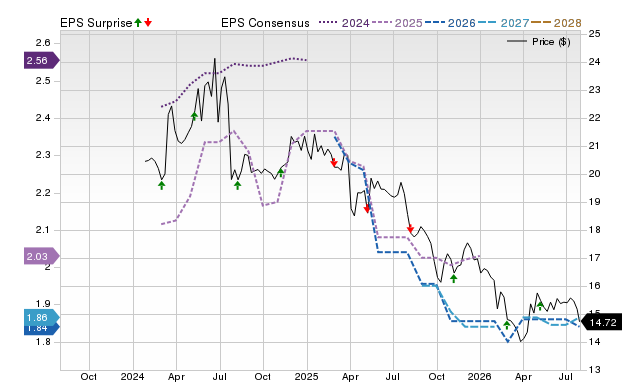Click the 20 label on the price axis
Viewport: 640px width, 382px height.
pyautogui.click(x=594, y=173)
